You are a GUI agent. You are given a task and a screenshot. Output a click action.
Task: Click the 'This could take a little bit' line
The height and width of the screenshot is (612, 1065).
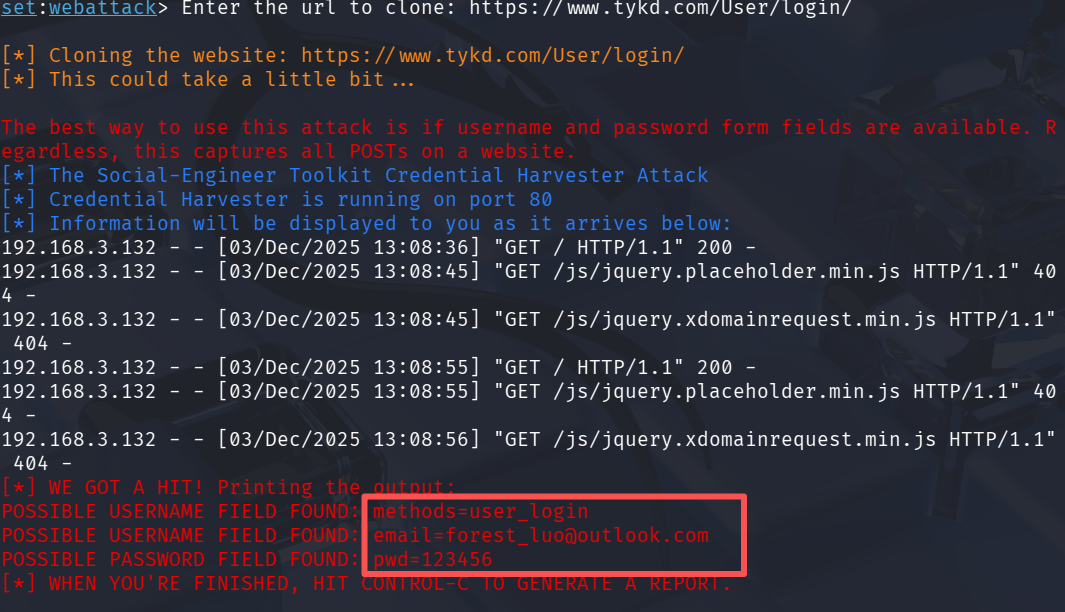[x=208, y=79]
